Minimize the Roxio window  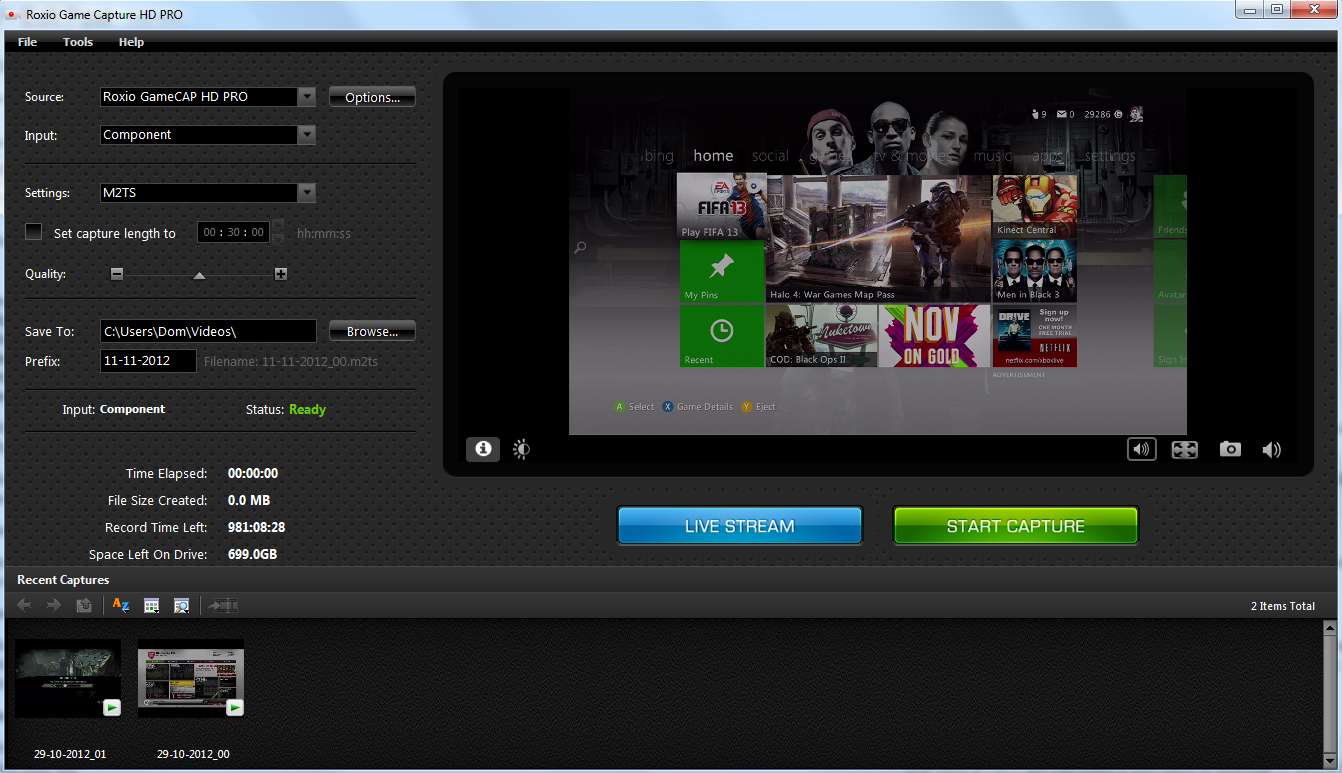click(x=1249, y=9)
